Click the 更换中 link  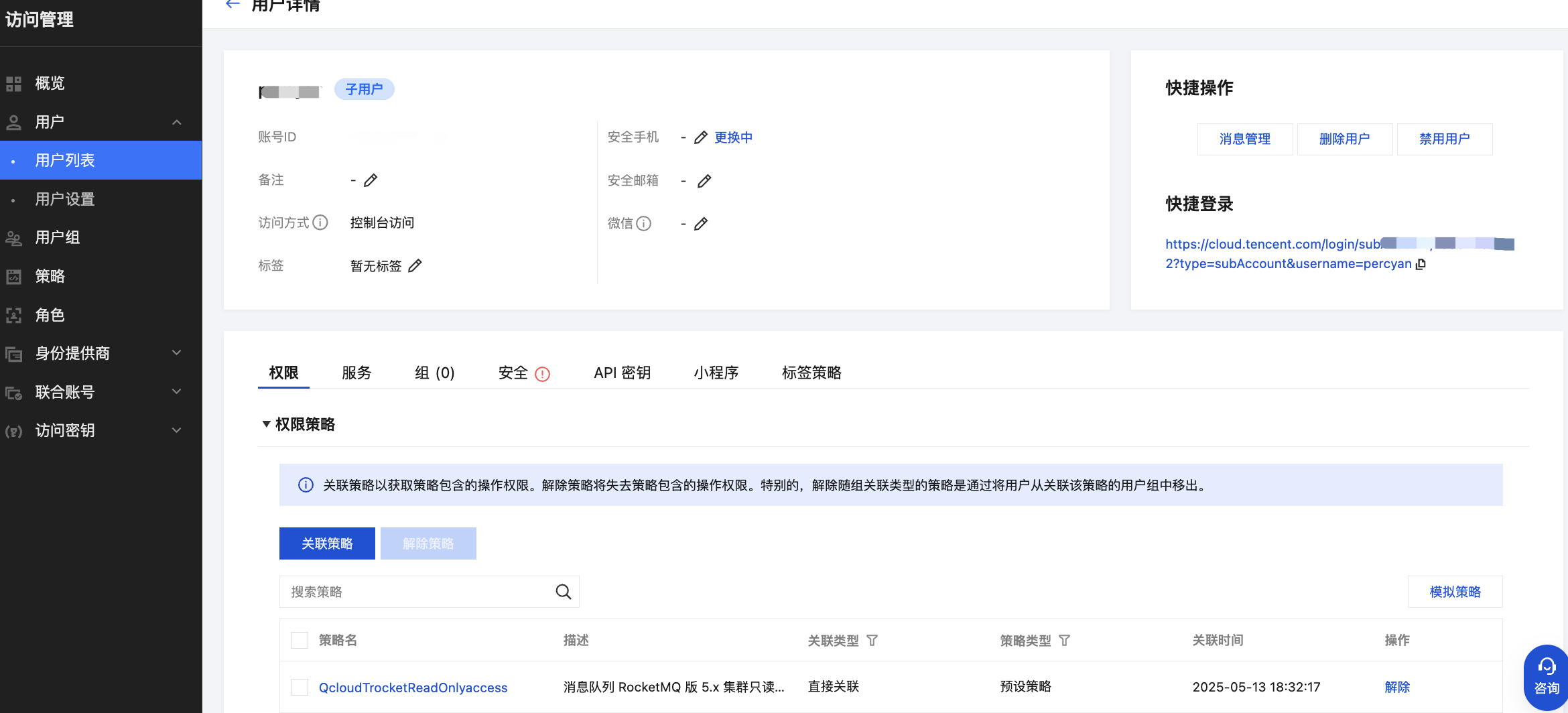click(734, 137)
